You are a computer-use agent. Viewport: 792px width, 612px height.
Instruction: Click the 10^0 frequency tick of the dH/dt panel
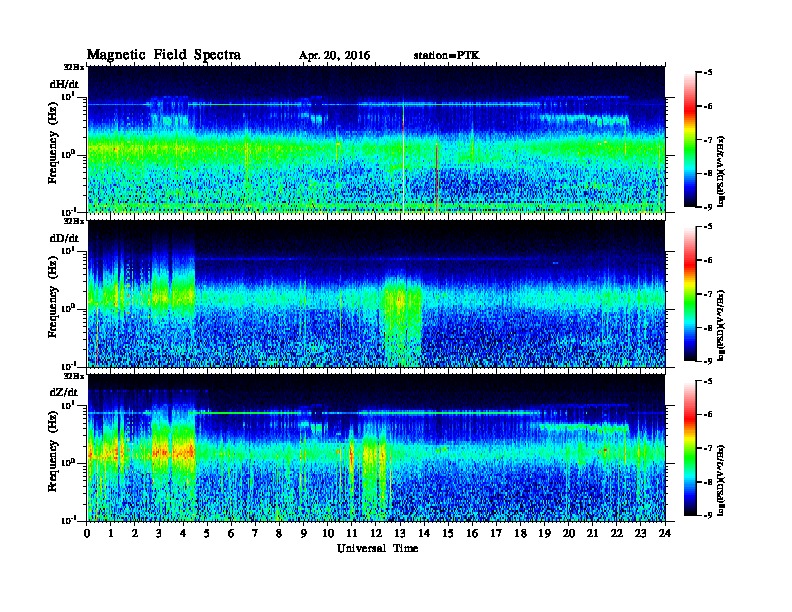68,154
